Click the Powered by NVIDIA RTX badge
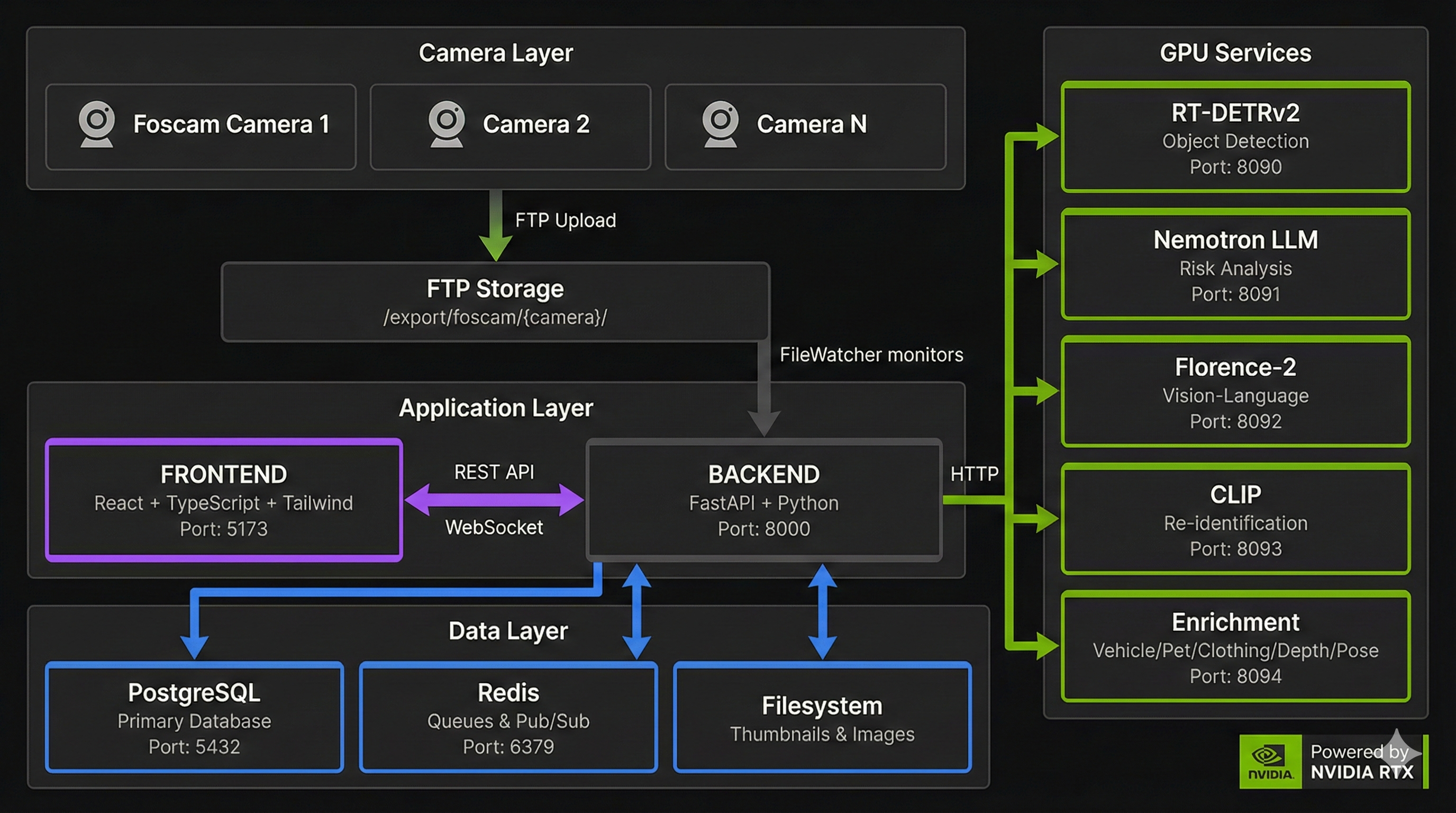The height and width of the screenshot is (813, 1456). click(x=1357, y=762)
